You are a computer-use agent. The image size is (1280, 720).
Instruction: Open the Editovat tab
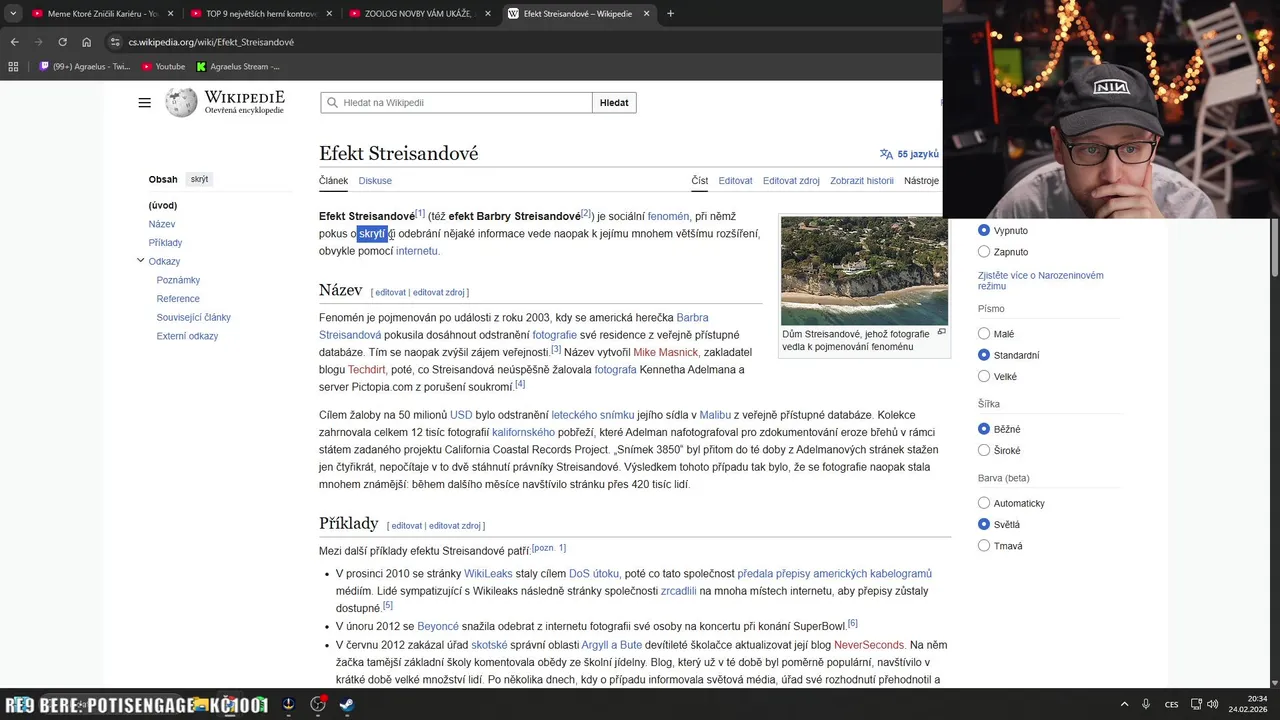[735, 181]
